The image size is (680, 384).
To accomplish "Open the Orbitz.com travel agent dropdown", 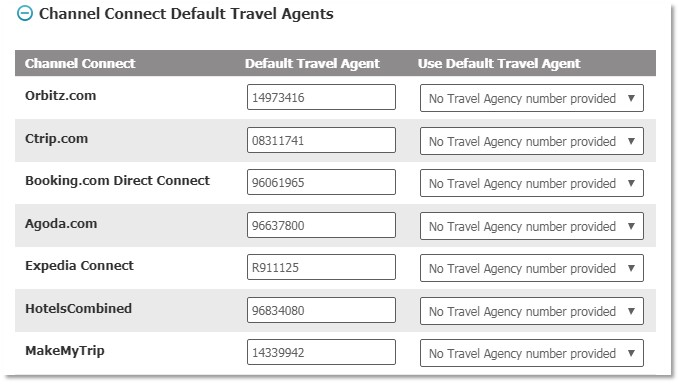I will [532, 98].
